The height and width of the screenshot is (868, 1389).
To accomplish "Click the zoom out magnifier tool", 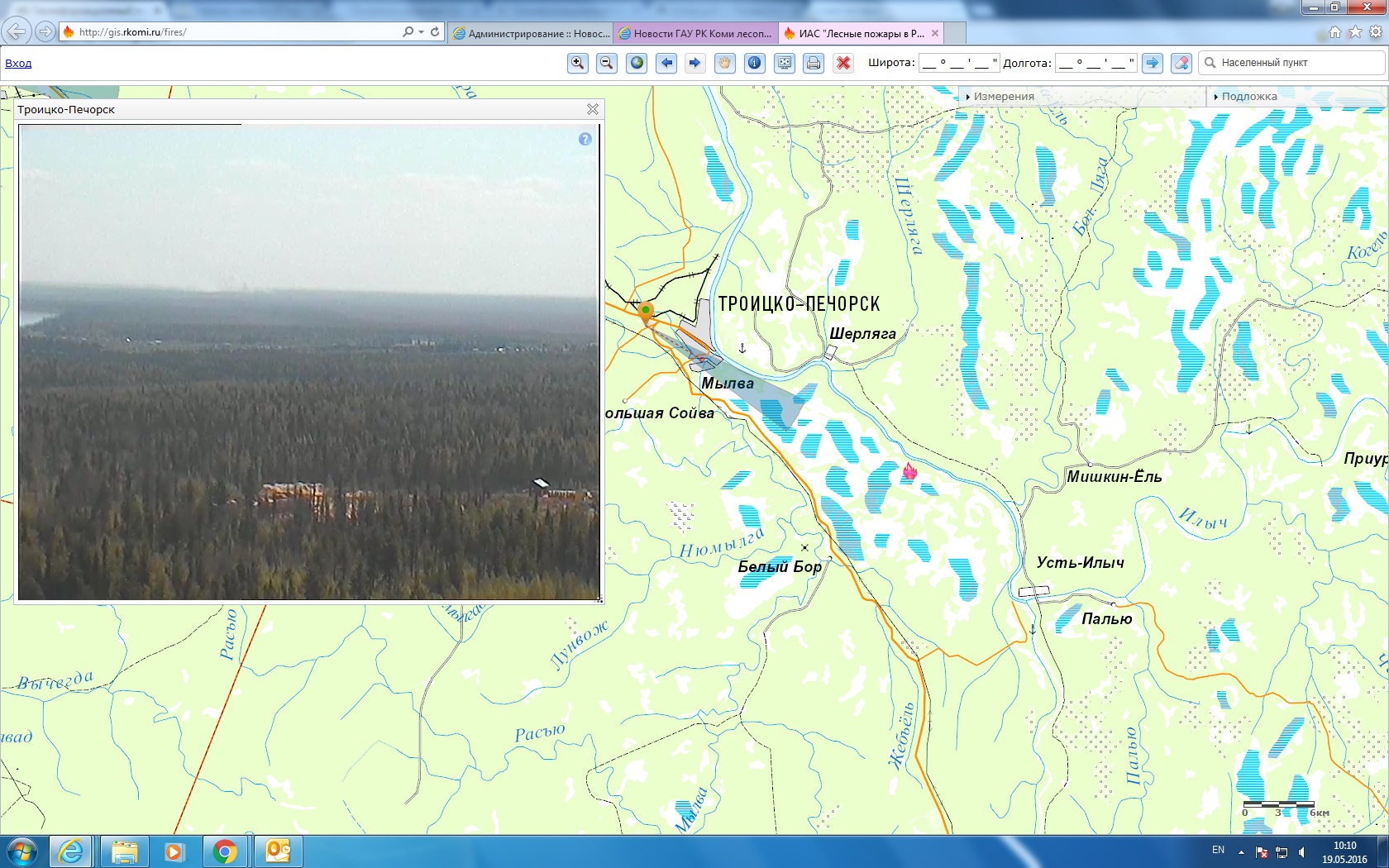I will pyautogui.click(x=606, y=63).
